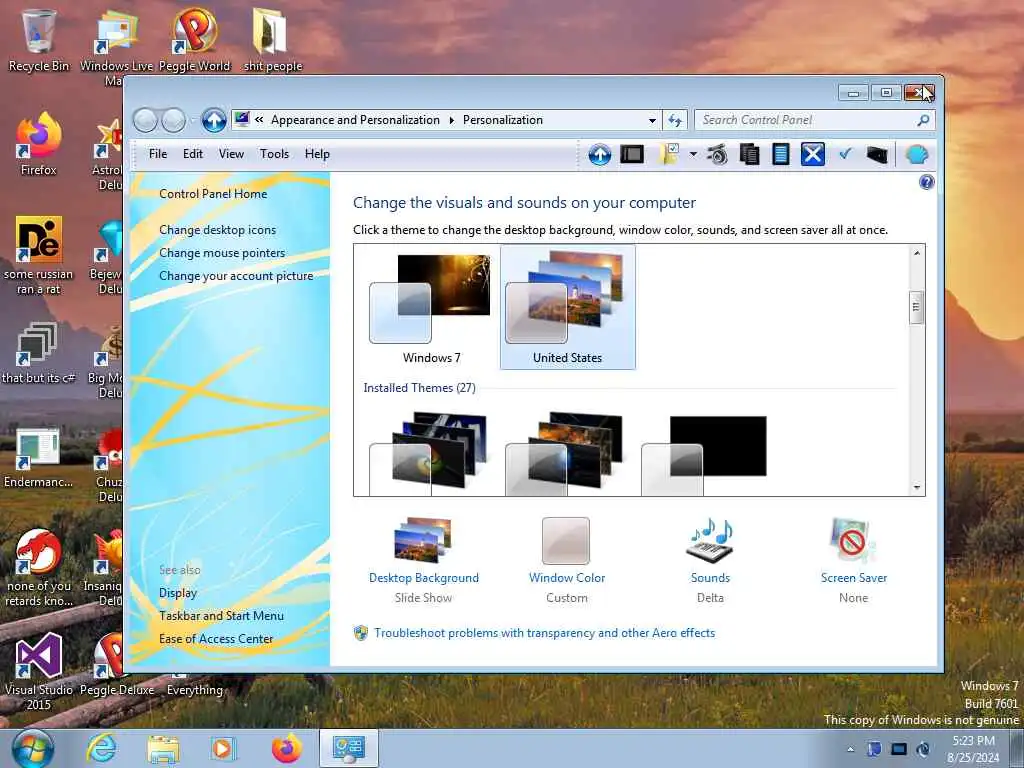
Task: Click Change your account picture link
Action: pos(236,276)
